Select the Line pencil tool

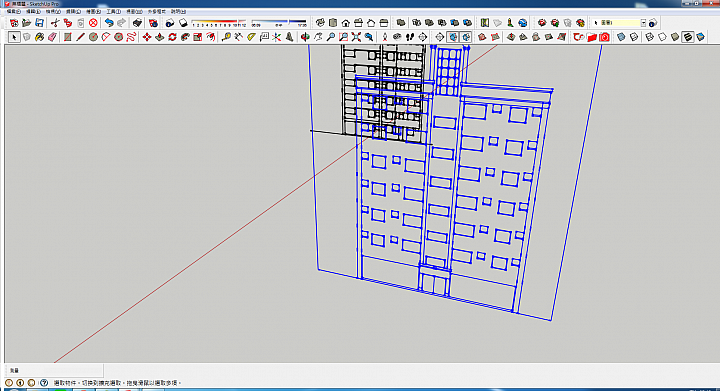[80, 37]
